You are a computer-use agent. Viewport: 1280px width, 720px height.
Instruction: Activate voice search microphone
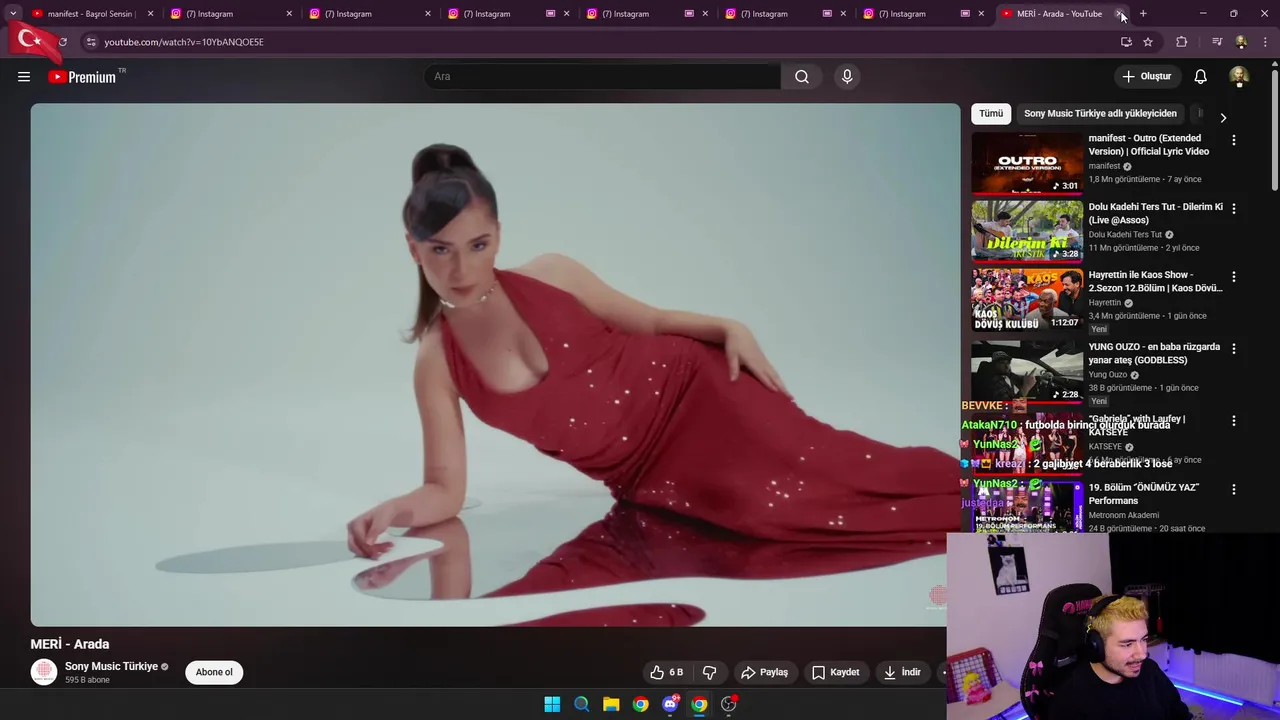pos(847,77)
